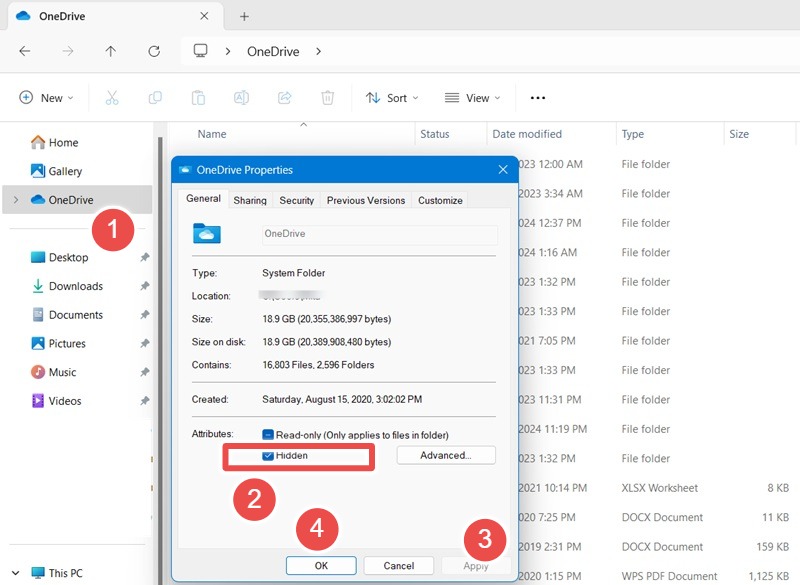800x585 pixels.
Task: Switch to the Security tab in Properties
Action: 296,200
